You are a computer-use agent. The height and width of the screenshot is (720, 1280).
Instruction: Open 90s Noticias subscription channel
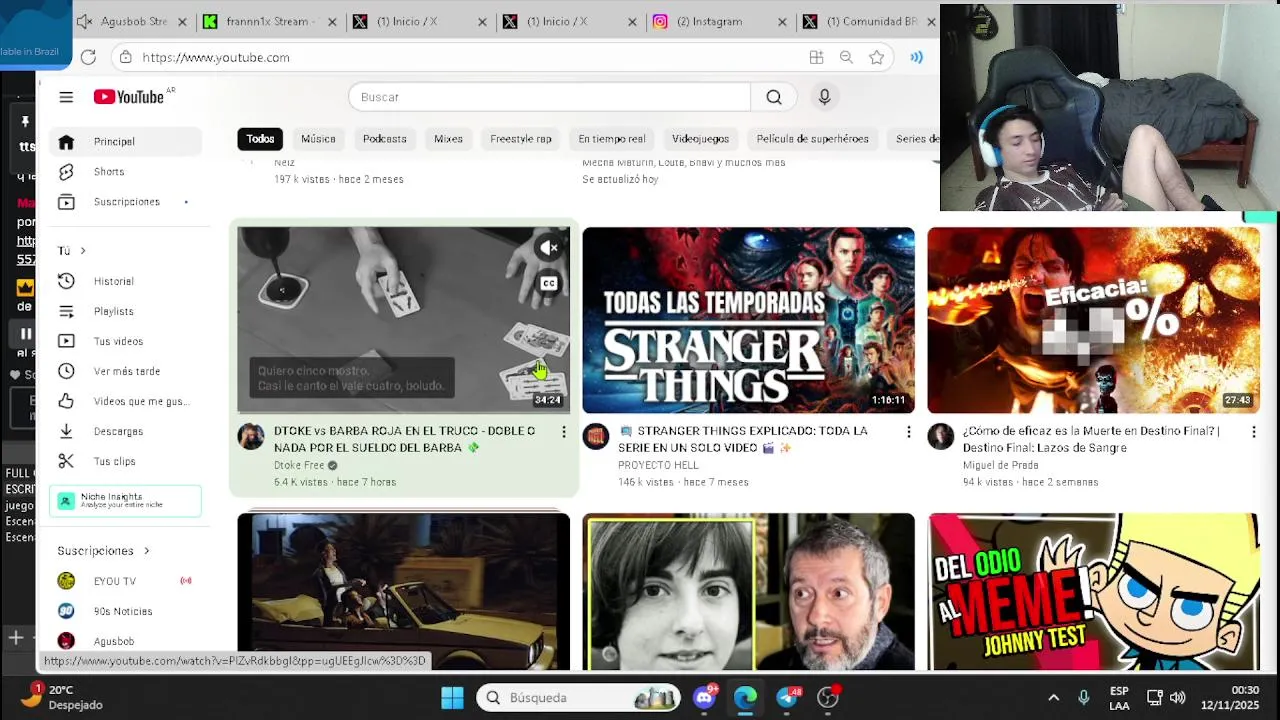[x=125, y=611]
